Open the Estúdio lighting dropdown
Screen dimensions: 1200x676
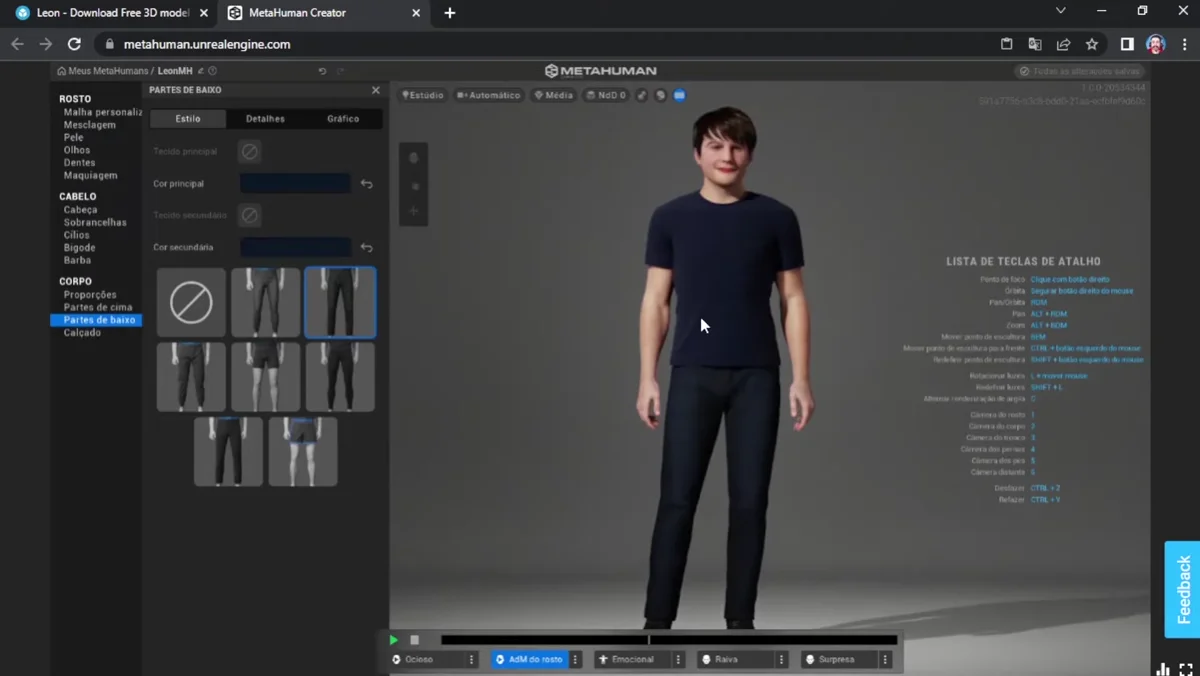[423, 95]
